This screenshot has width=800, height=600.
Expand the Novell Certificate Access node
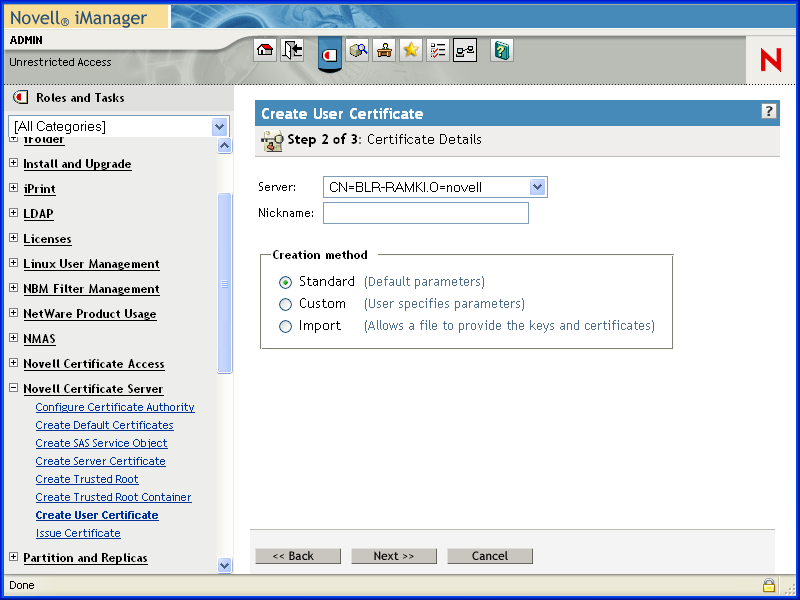[14, 363]
